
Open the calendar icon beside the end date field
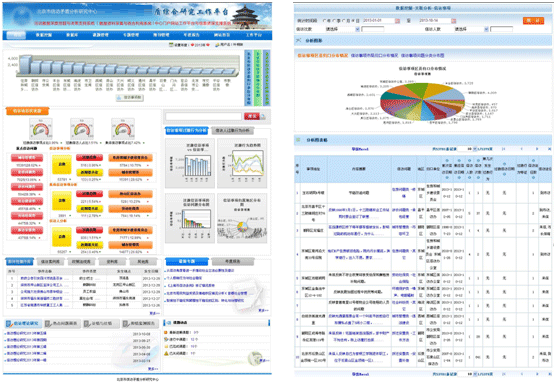(454, 21)
